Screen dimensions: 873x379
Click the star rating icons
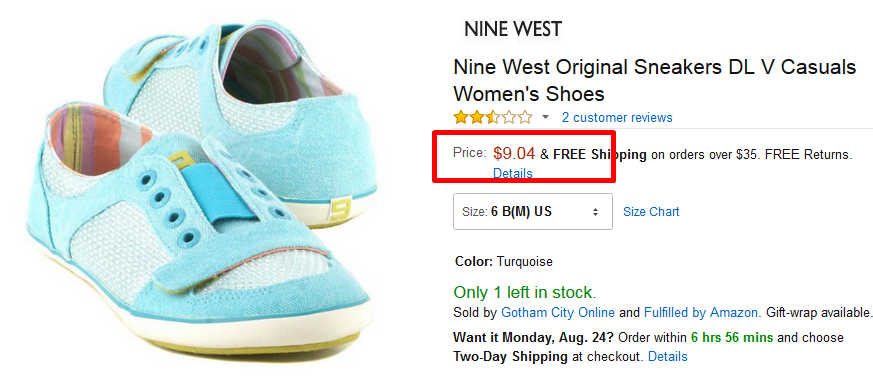493,117
